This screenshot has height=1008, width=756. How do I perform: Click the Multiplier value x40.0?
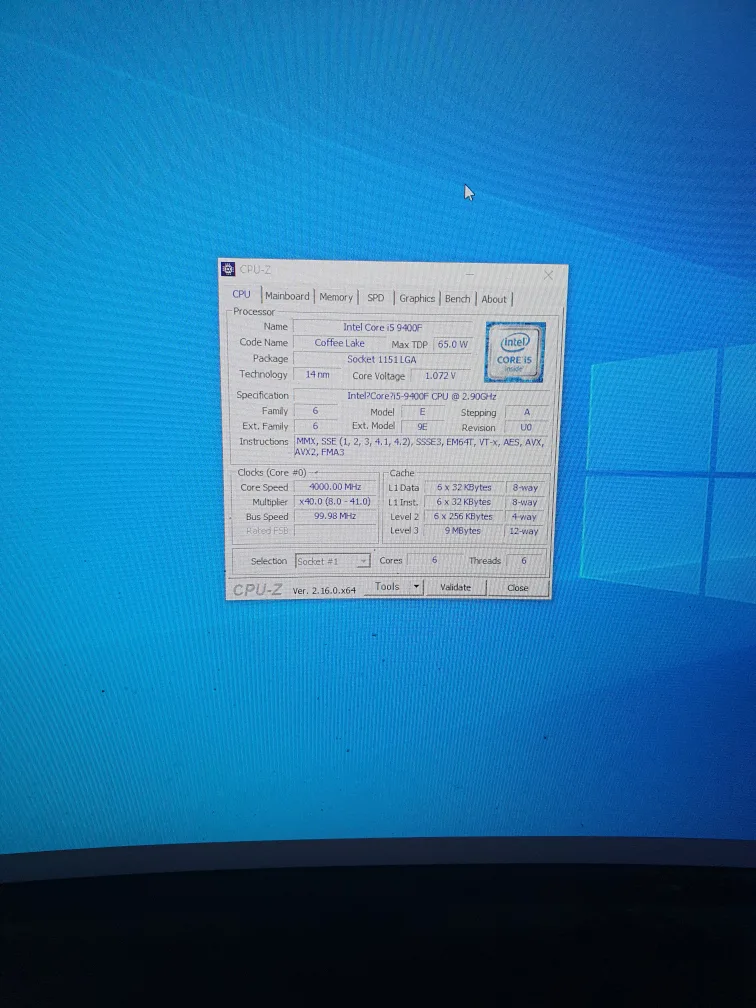click(335, 501)
